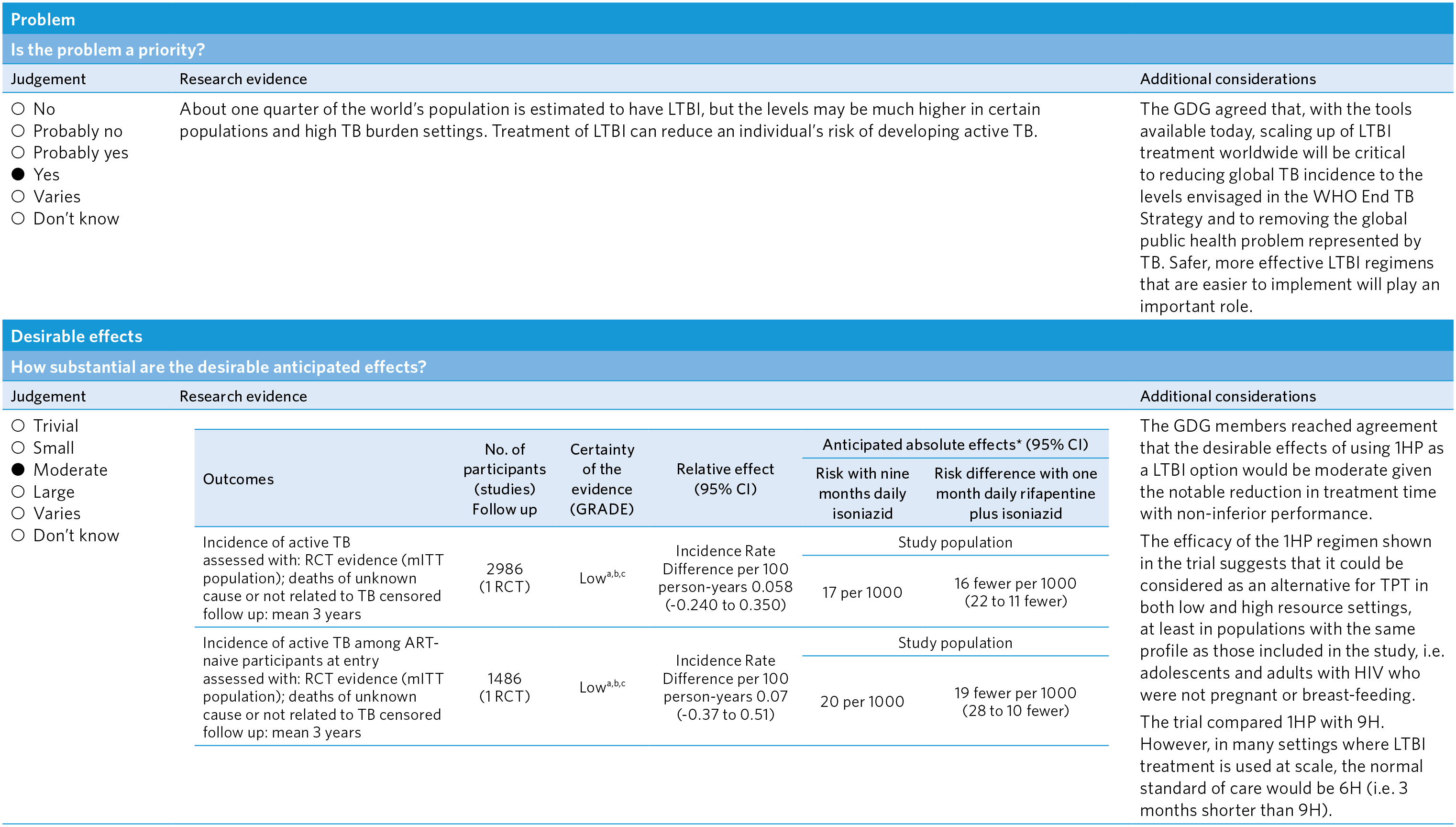The height and width of the screenshot is (827, 1456).
Task: Select the "No" radio button under Problem
Action: coord(18,110)
